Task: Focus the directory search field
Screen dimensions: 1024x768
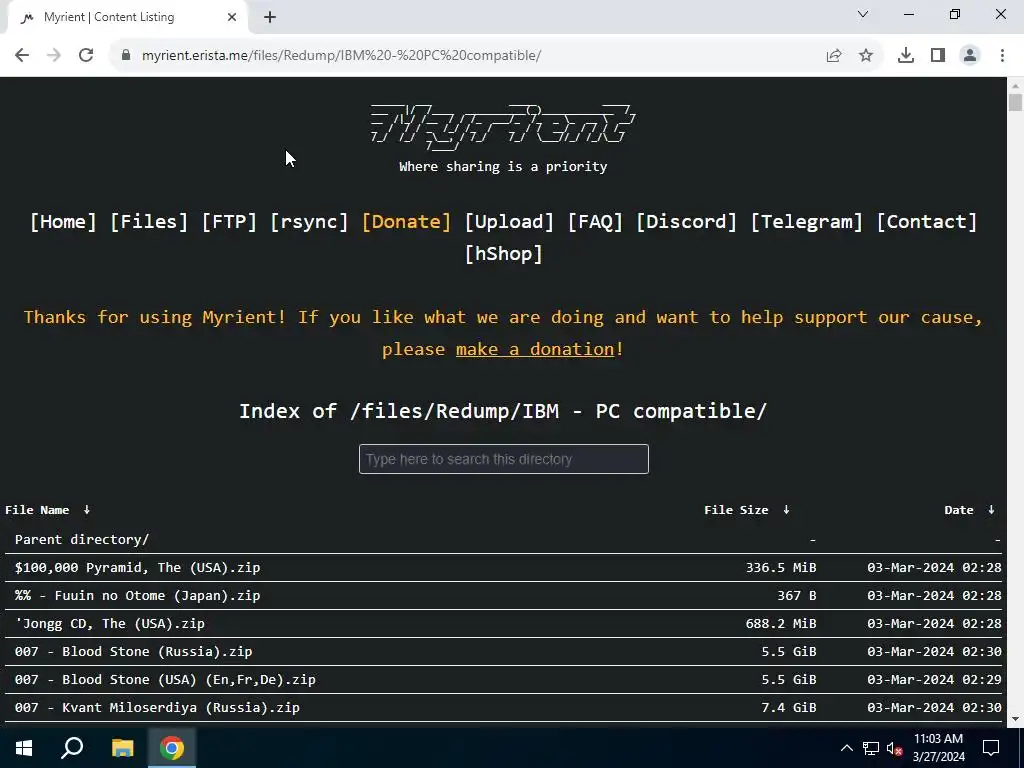Action: click(504, 459)
